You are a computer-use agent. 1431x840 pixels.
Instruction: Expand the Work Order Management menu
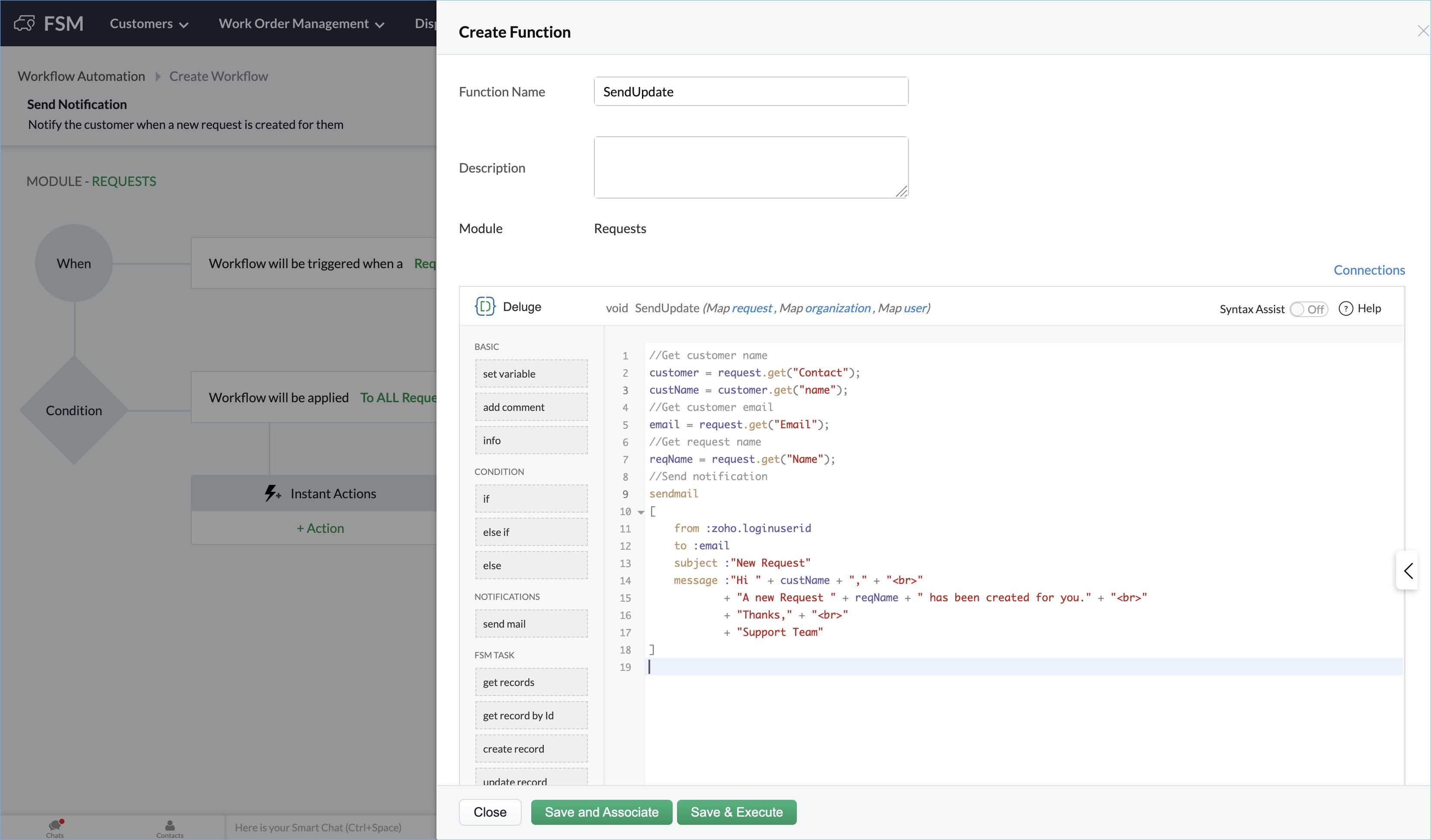pos(302,24)
